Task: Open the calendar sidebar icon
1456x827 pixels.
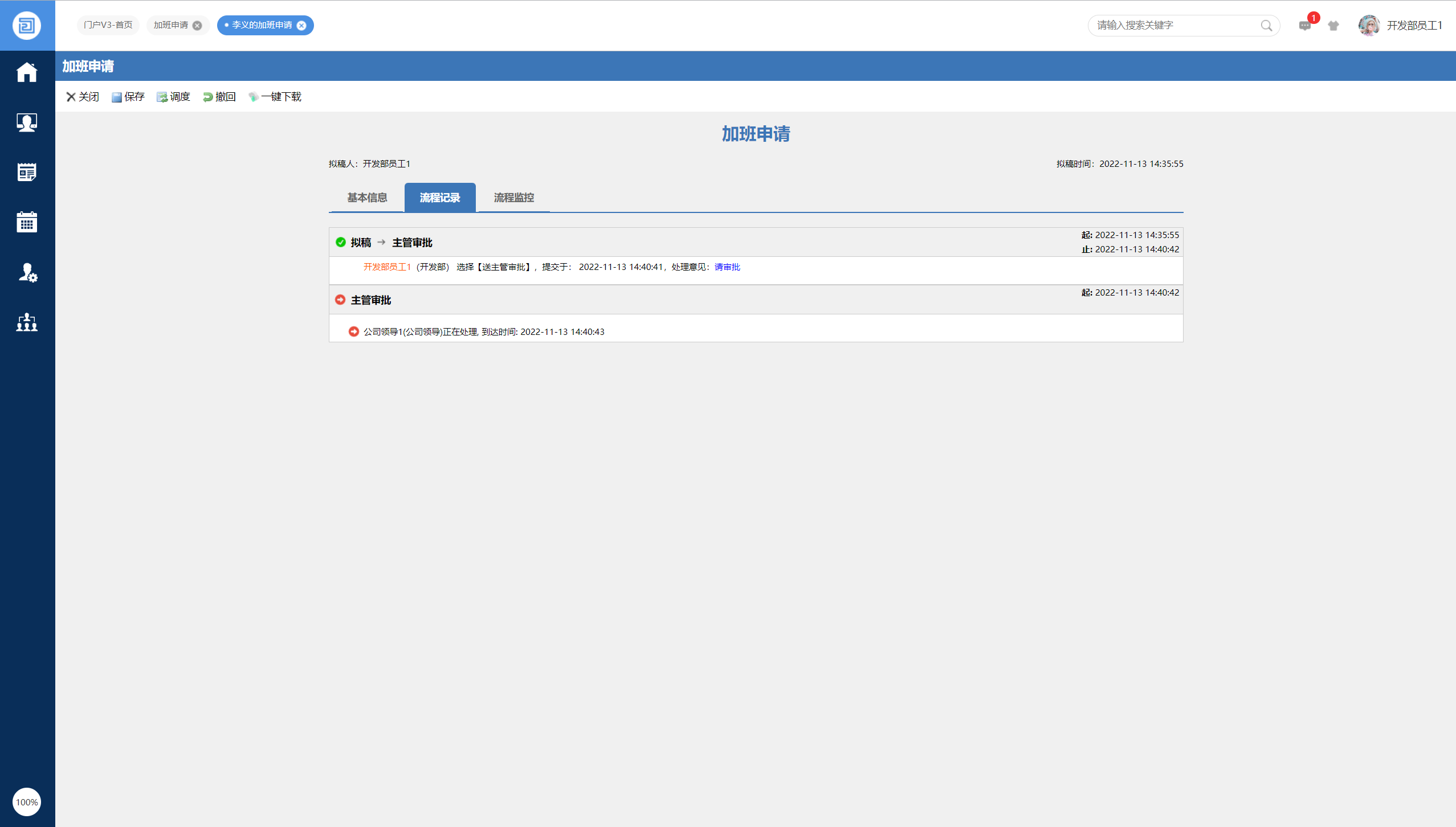Action: coord(27,222)
